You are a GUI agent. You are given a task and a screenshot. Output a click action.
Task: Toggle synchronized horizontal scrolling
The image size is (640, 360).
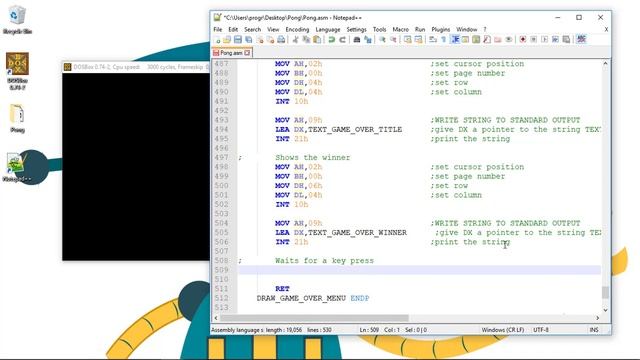coord(418,40)
